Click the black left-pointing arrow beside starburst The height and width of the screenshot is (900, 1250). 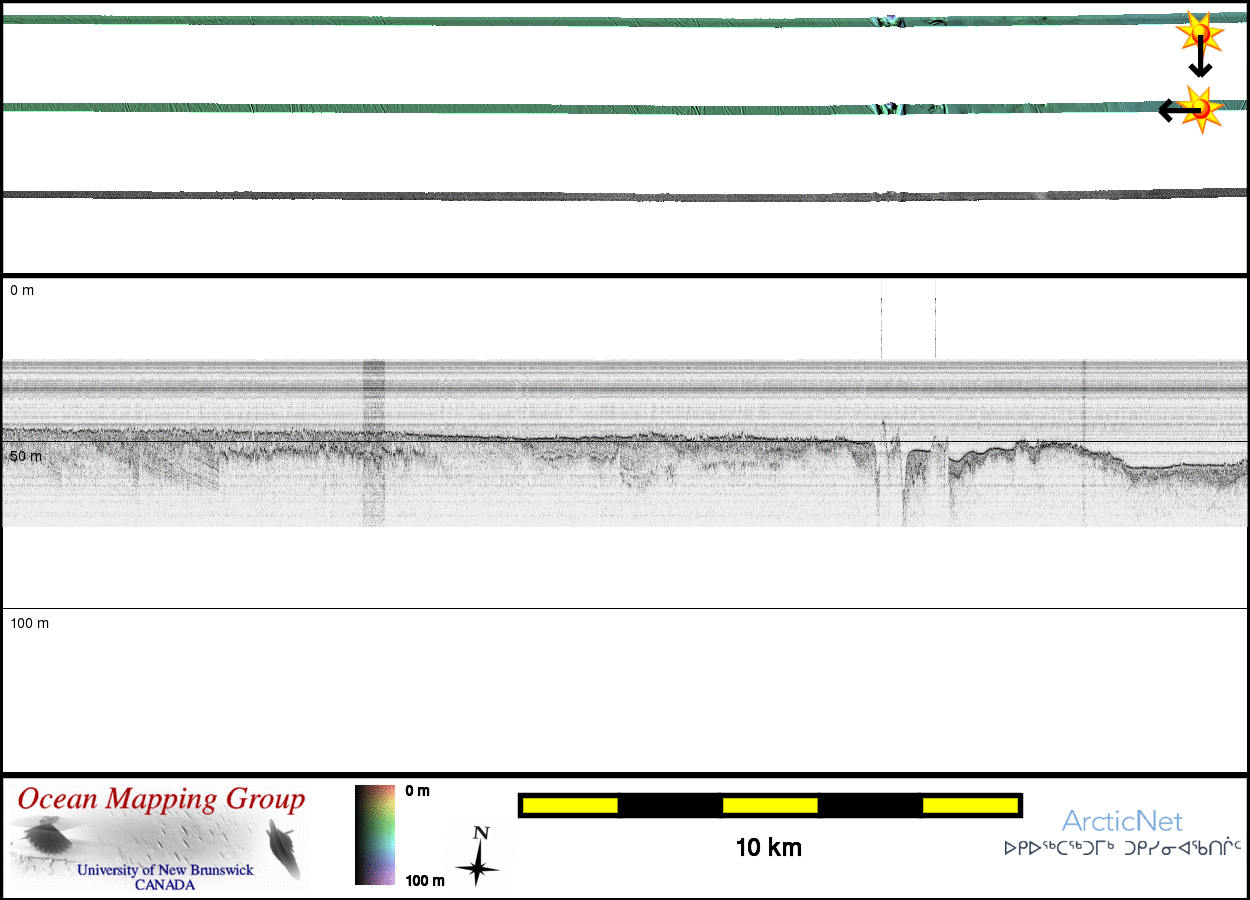coord(1172,110)
